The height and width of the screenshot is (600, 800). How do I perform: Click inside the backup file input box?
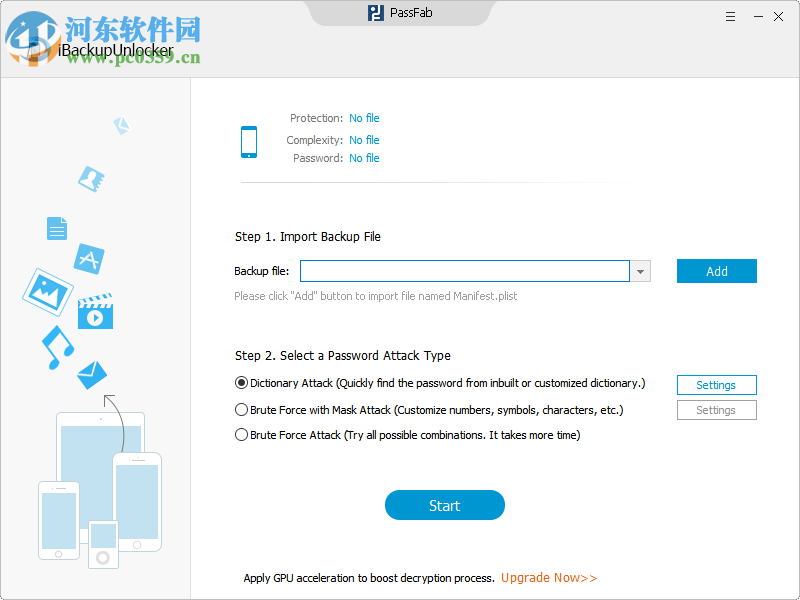click(465, 271)
